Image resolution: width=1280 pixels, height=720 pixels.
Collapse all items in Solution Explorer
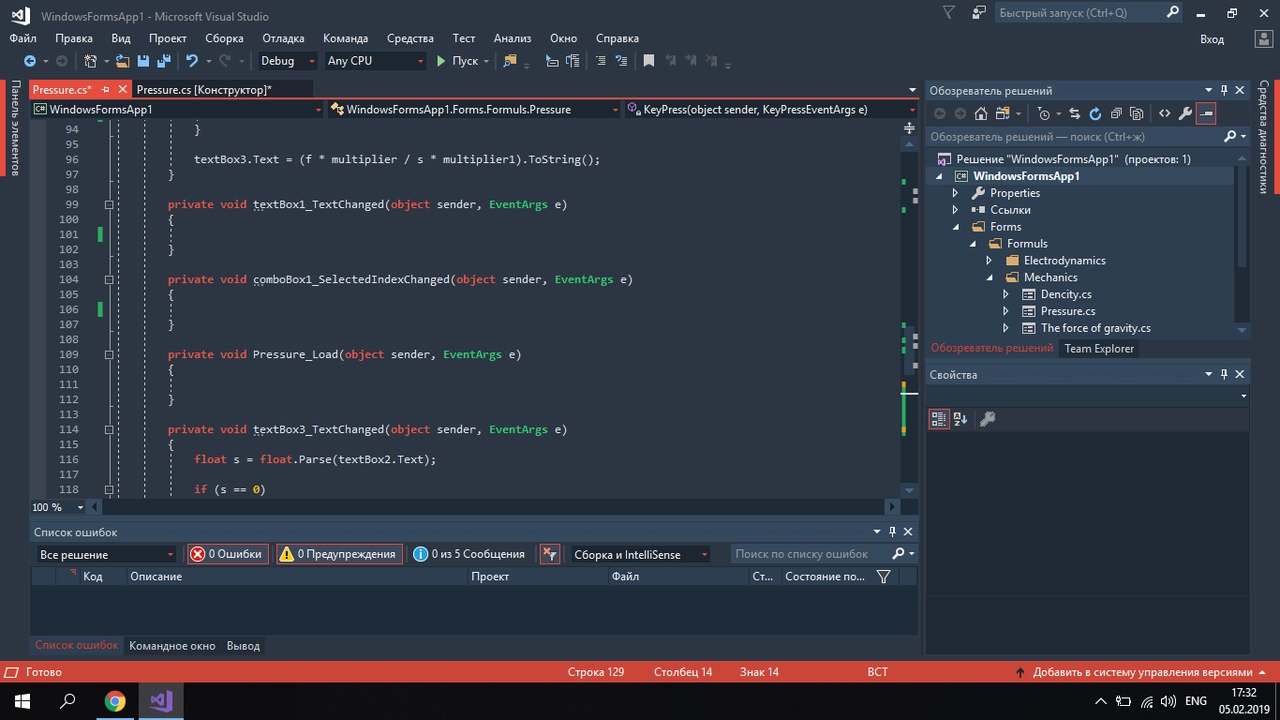tap(1116, 114)
